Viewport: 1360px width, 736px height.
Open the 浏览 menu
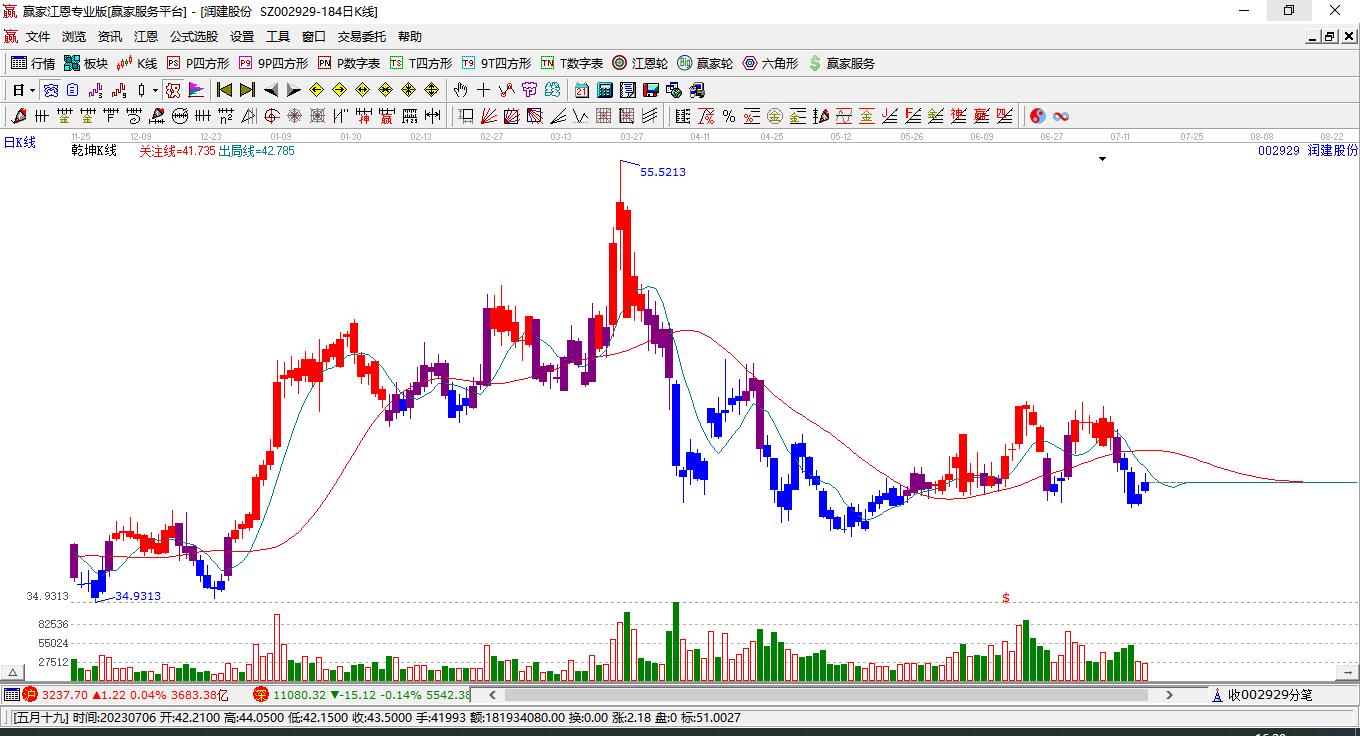click(74, 37)
